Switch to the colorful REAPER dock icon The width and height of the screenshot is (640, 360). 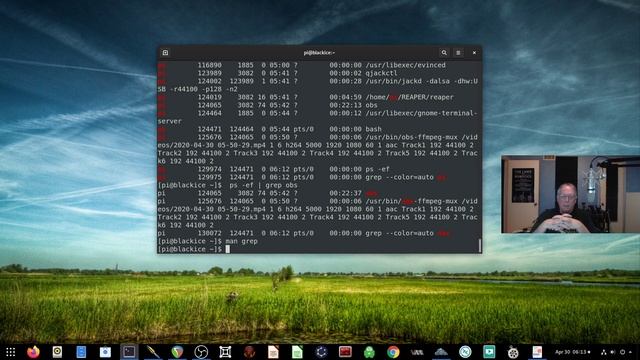pos(177,352)
